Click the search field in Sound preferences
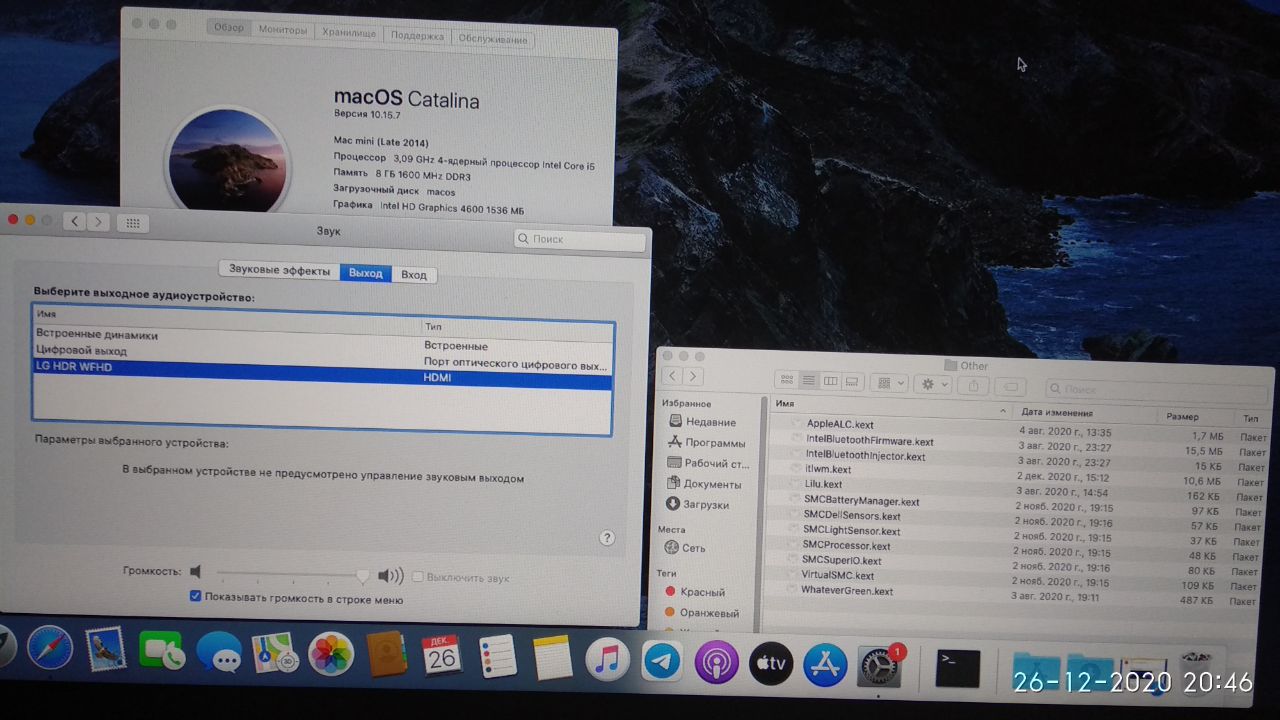This screenshot has height=720, width=1280. point(580,239)
